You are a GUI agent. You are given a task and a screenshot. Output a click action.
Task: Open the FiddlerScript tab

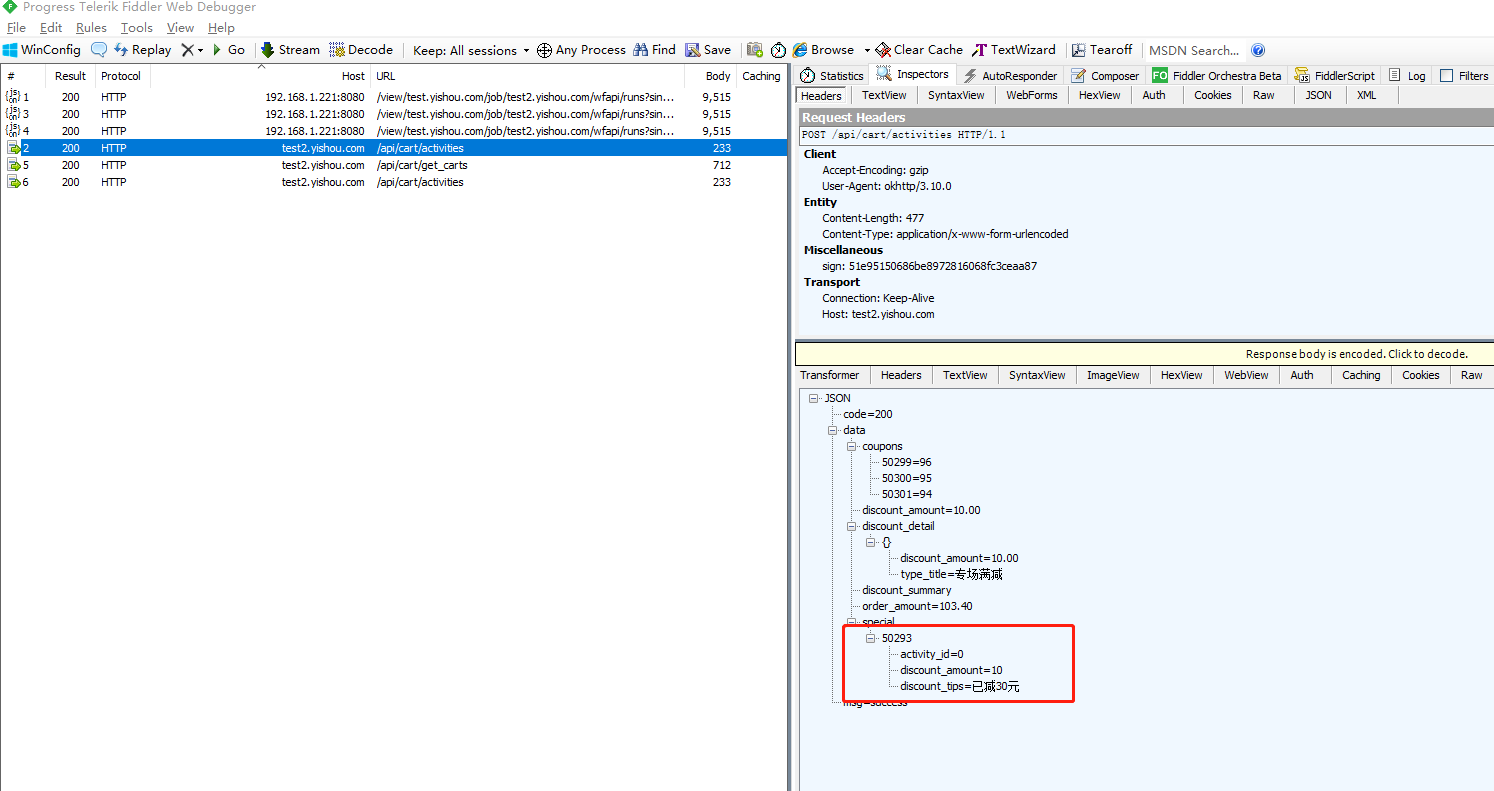[1334, 76]
